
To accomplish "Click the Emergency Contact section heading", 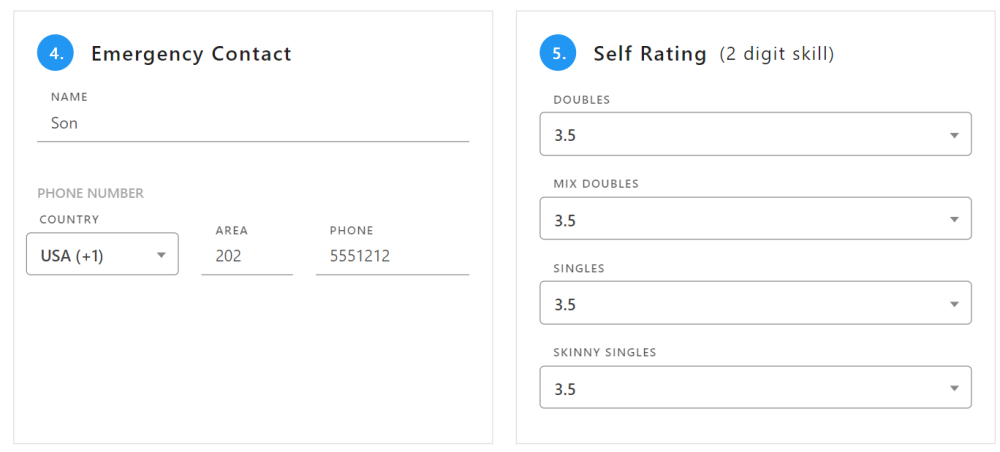I will 191,54.
